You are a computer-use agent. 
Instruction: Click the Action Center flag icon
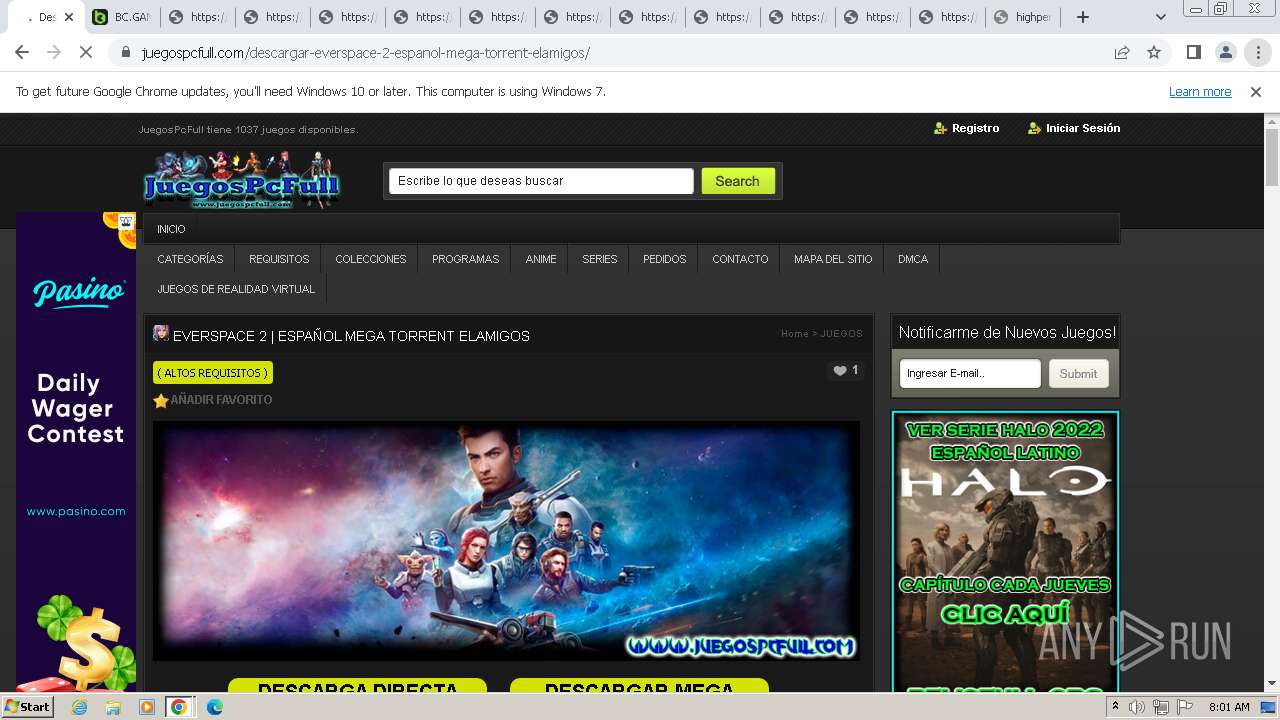pyautogui.click(x=1185, y=707)
